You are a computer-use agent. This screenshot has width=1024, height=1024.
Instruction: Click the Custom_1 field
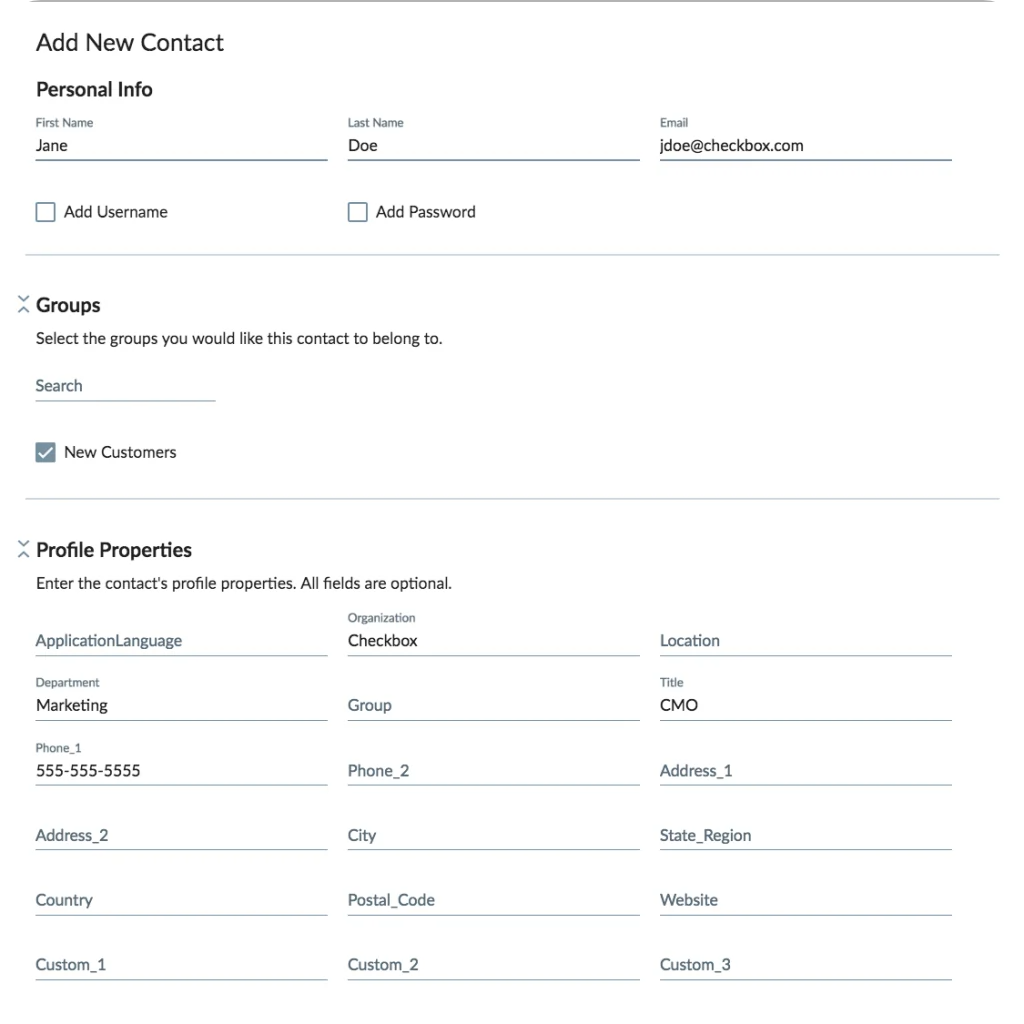pos(181,965)
